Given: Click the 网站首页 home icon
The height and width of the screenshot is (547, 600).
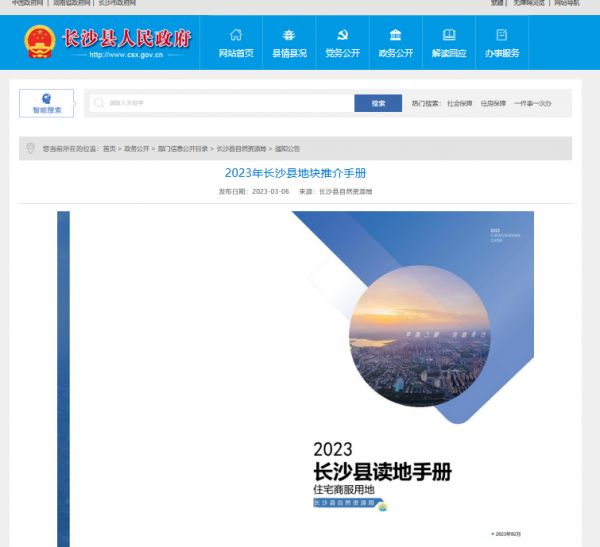Looking at the screenshot, I should pyautogui.click(x=236, y=35).
